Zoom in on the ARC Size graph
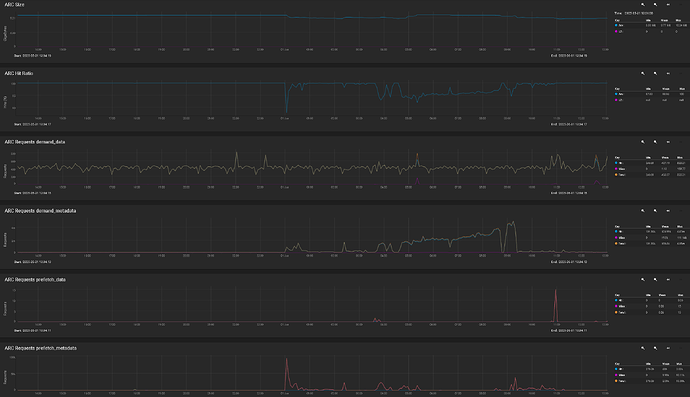The width and height of the screenshot is (690, 397). click(x=643, y=4)
